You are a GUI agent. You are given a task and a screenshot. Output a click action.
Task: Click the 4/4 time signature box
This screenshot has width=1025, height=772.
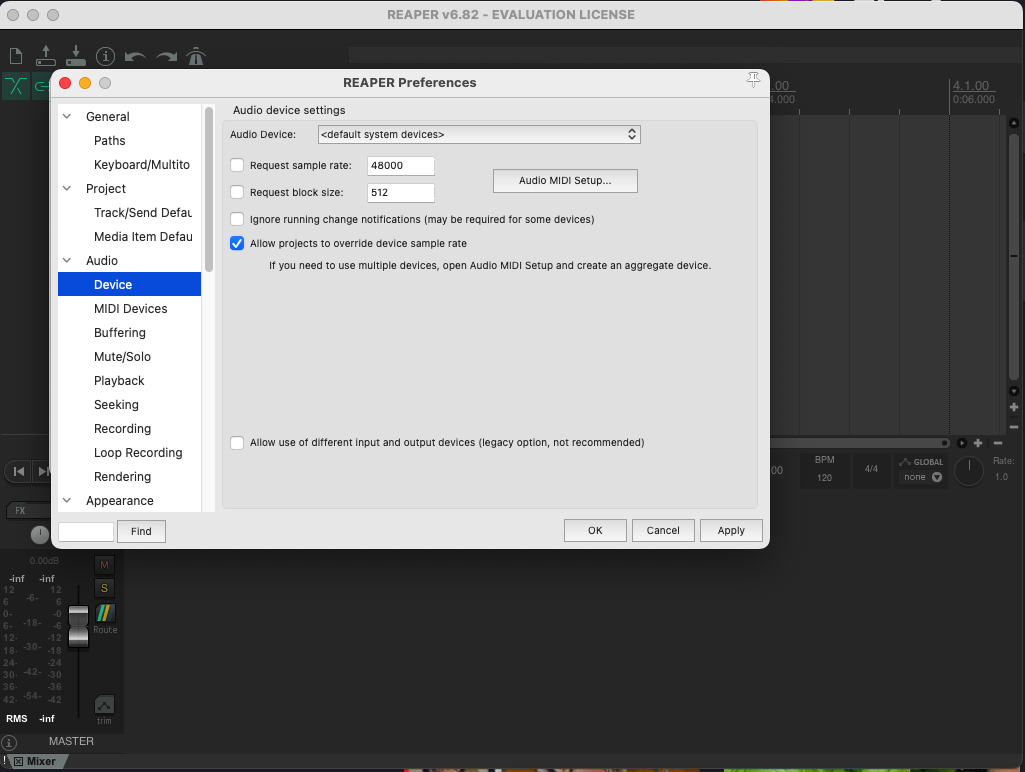tap(871, 469)
